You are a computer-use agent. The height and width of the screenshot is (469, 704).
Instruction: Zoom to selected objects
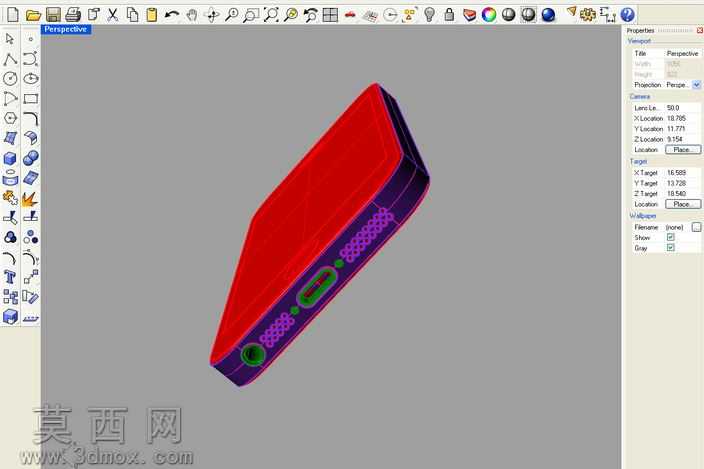point(290,15)
